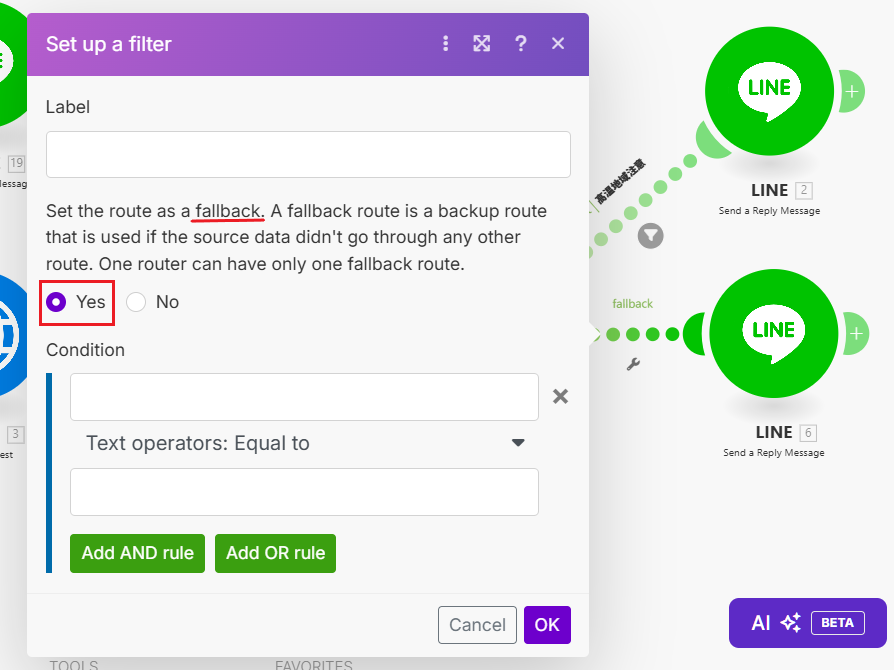Screen dimensions: 894x670
Task: Add module after LINE 2 with plus
Action: (x=852, y=91)
